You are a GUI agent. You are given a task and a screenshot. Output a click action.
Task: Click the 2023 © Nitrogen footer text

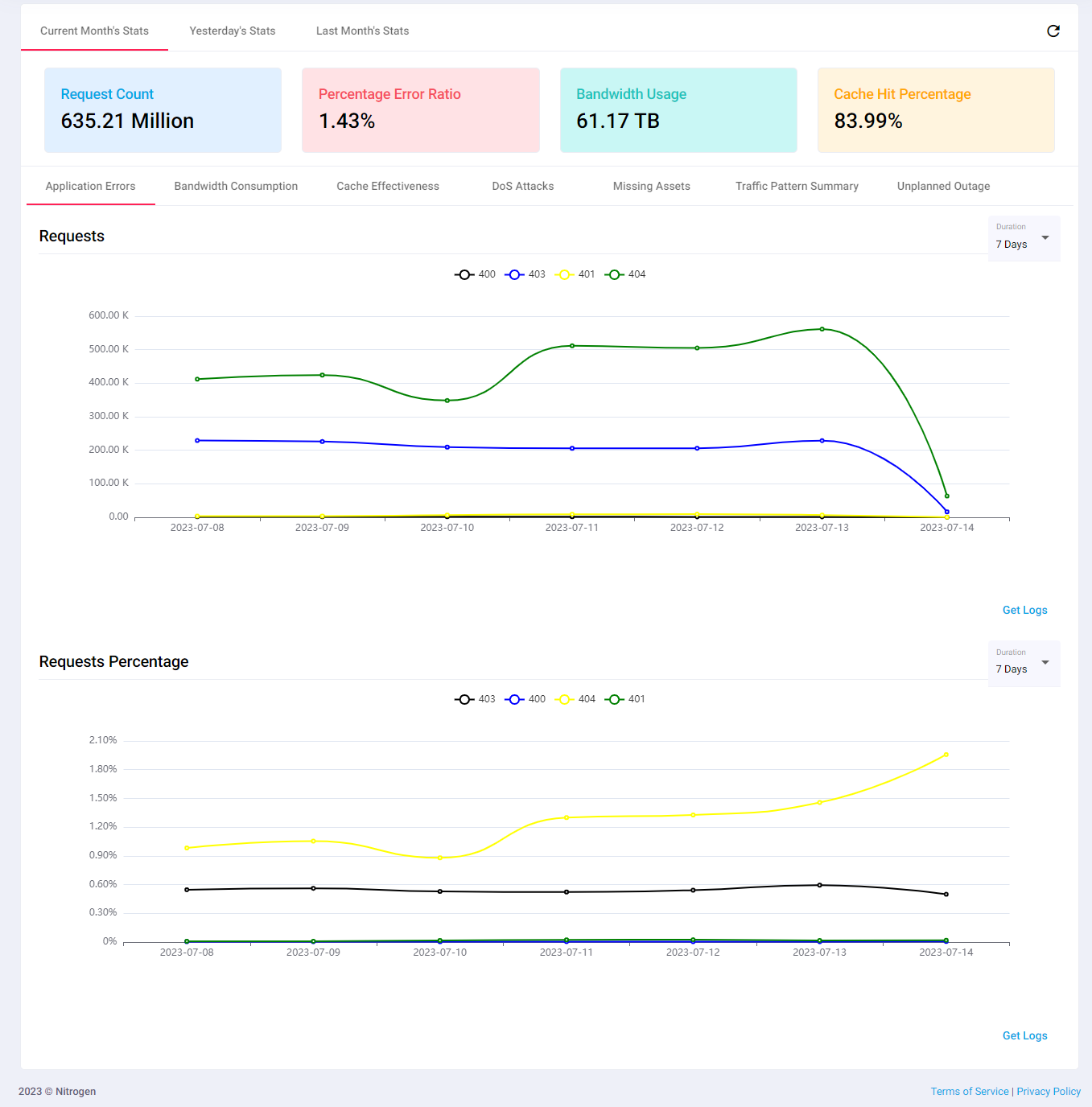[57, 1091]
